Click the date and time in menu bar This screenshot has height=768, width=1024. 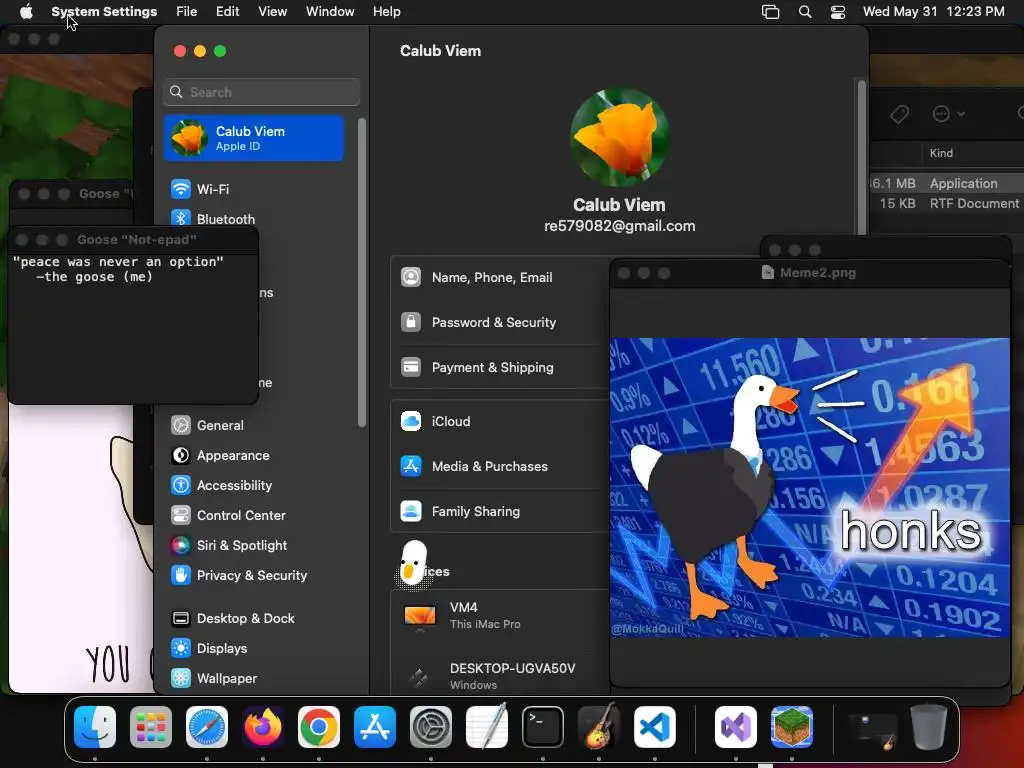pos(933,12)
